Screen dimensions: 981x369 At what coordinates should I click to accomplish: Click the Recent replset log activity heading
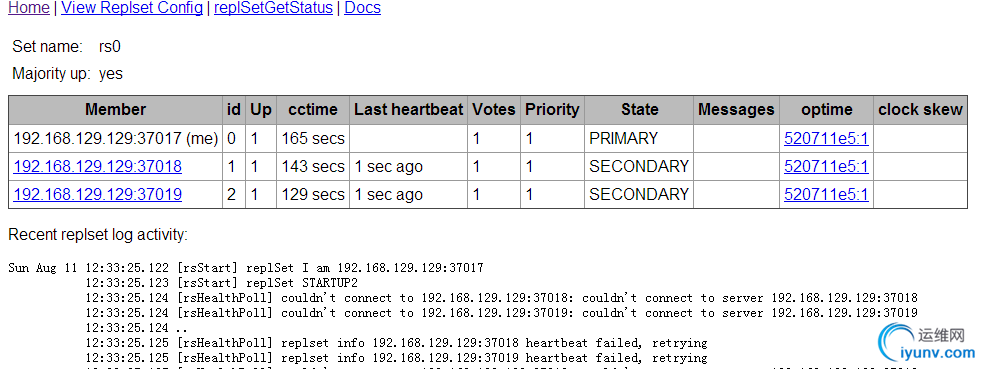coord(98,235)
